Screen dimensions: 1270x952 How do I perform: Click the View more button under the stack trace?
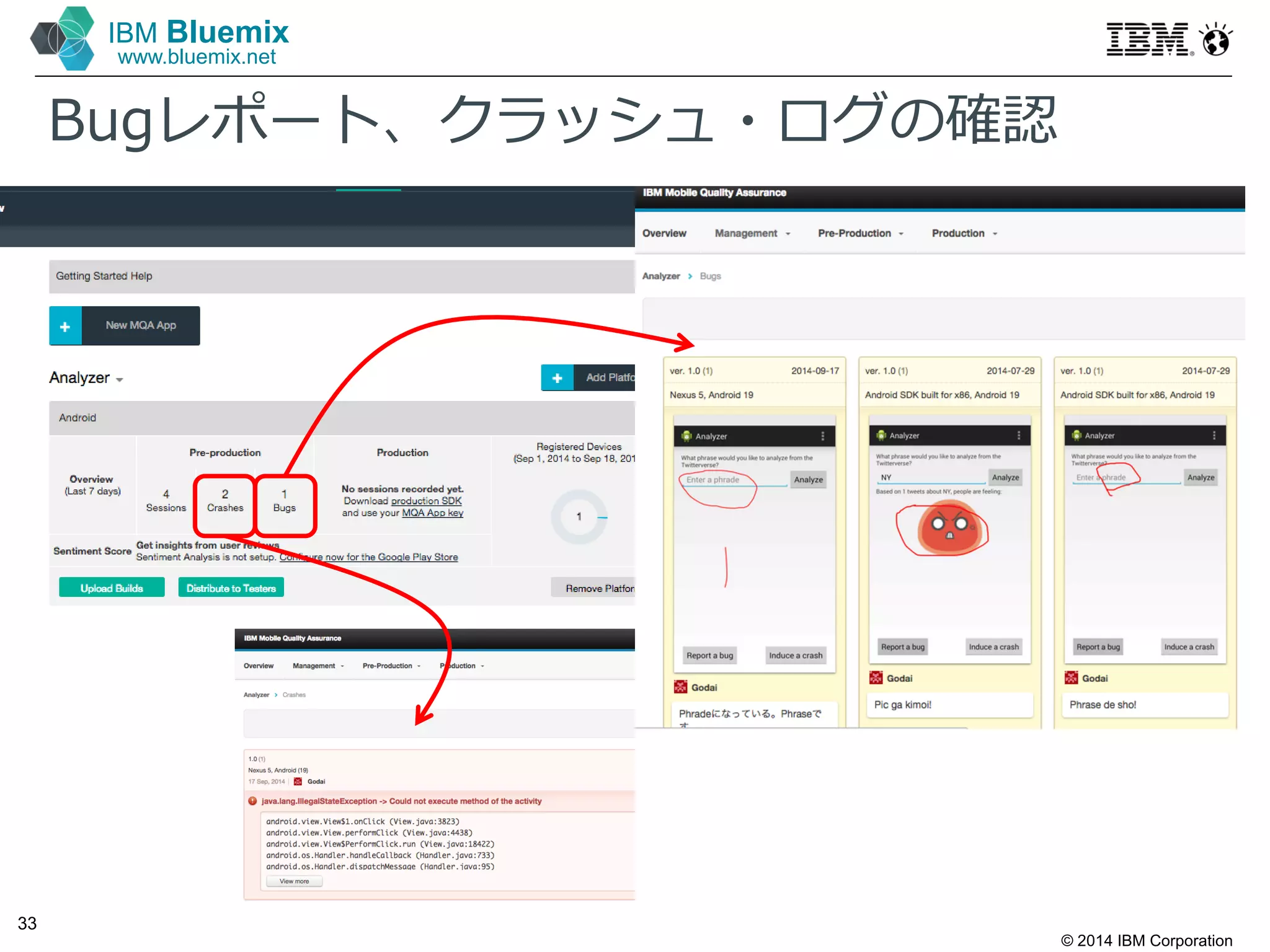point(294,881)
